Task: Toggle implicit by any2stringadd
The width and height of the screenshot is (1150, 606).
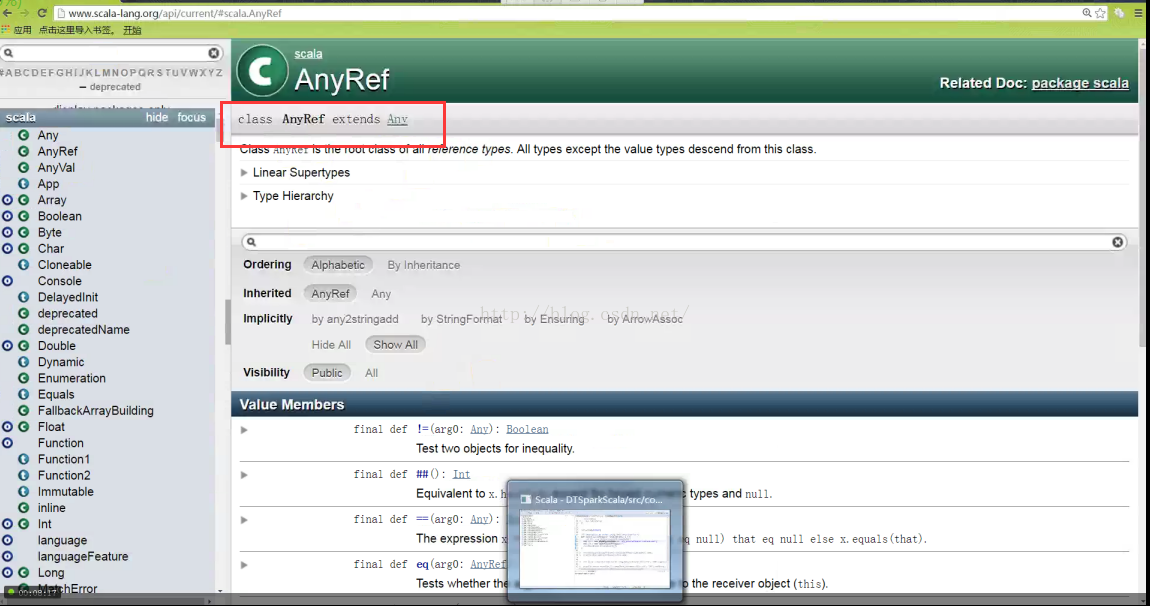Action: point(355,319)
